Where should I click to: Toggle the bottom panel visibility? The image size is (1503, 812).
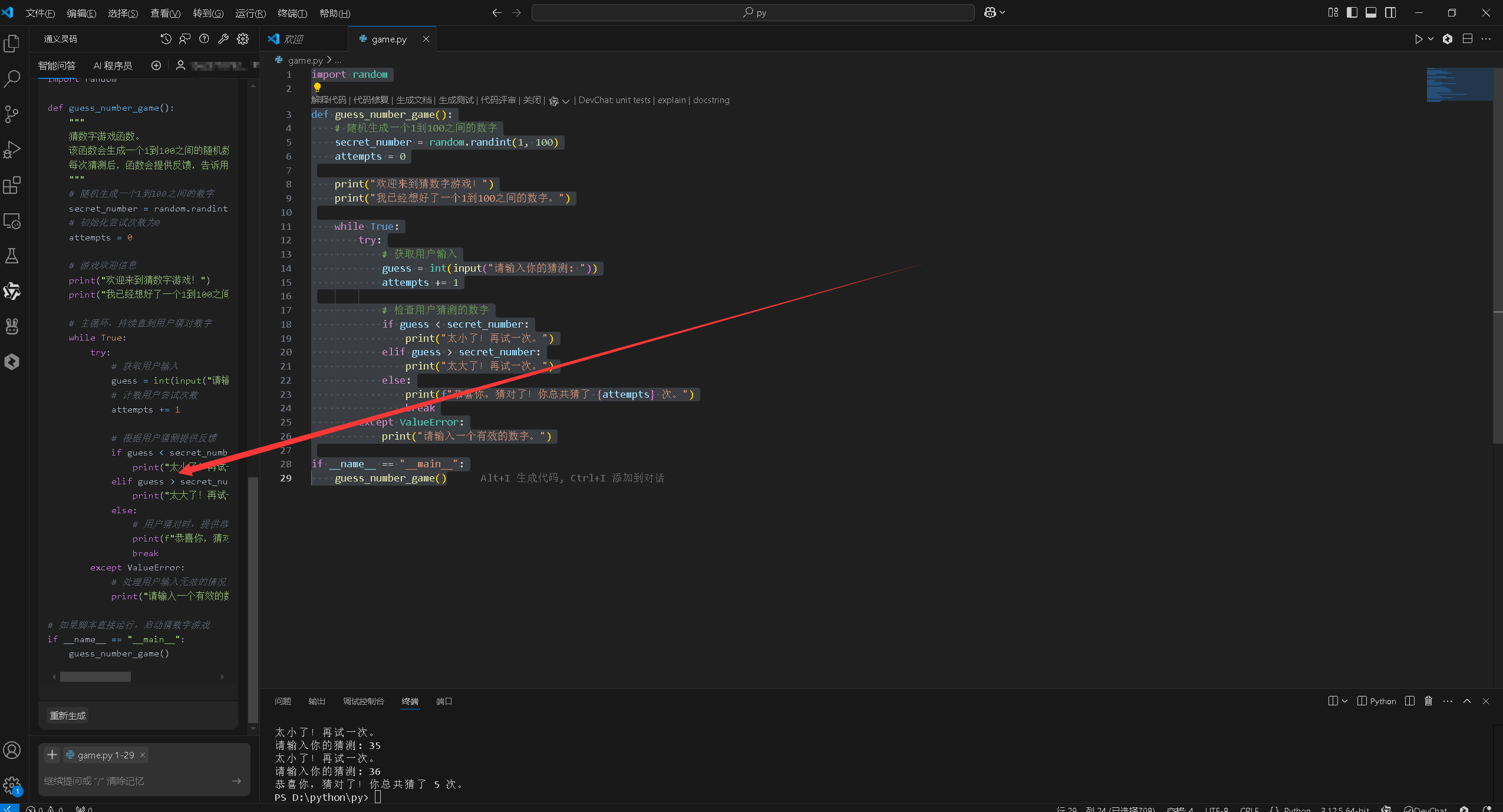[1371, 12]
